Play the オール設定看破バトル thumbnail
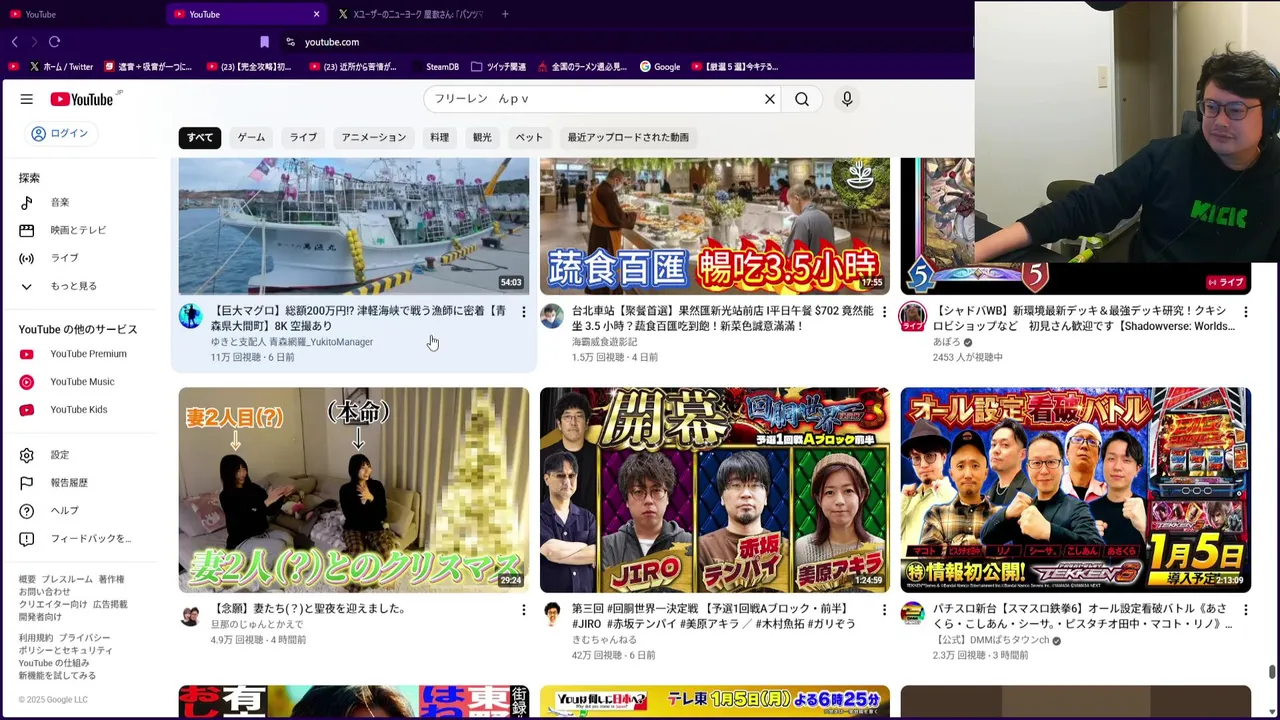 point(1076,490)
